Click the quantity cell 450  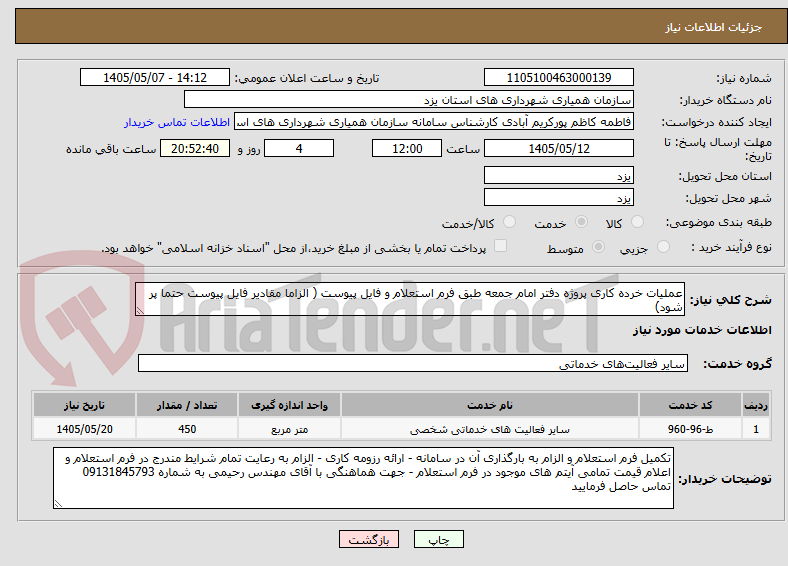[187, 429]
